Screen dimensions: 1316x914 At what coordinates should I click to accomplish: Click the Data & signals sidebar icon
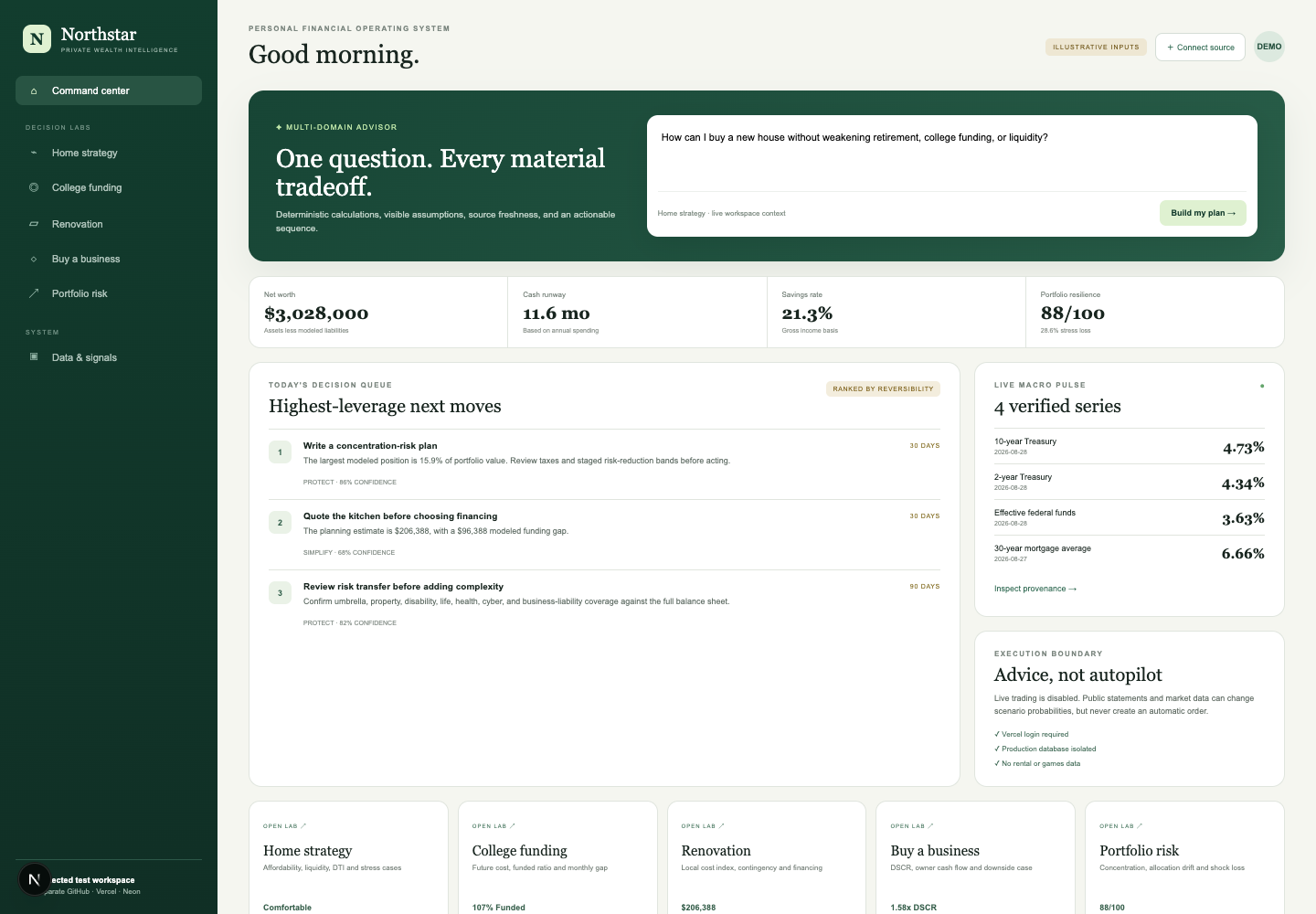[x=34, y=357]
